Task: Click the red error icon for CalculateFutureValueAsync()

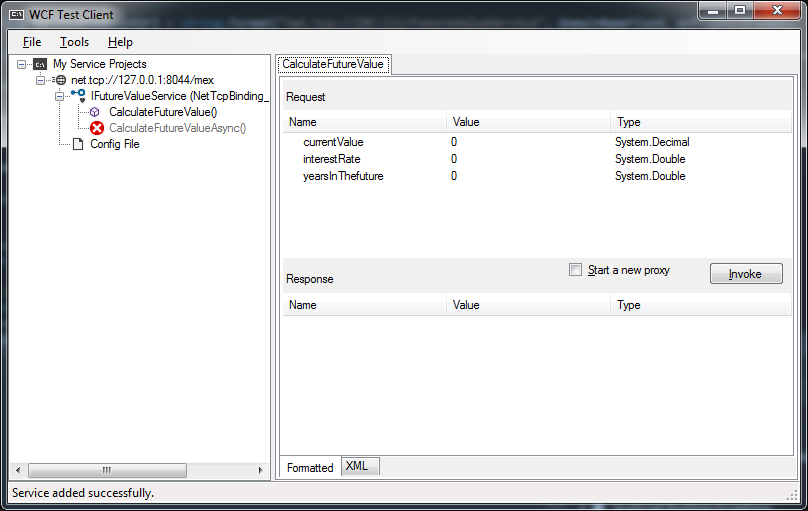Action: [97, 128]
